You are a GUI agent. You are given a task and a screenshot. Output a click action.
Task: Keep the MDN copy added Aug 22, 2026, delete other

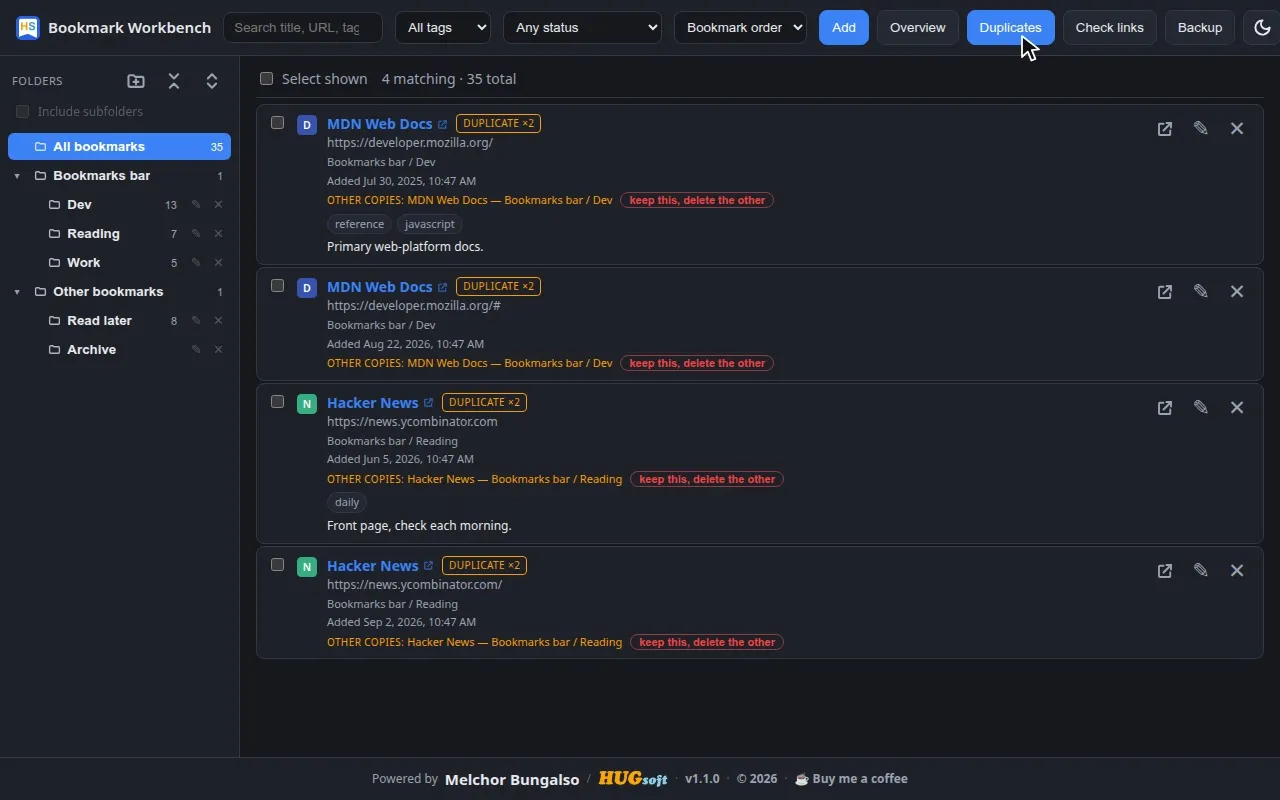pos(697,363)
